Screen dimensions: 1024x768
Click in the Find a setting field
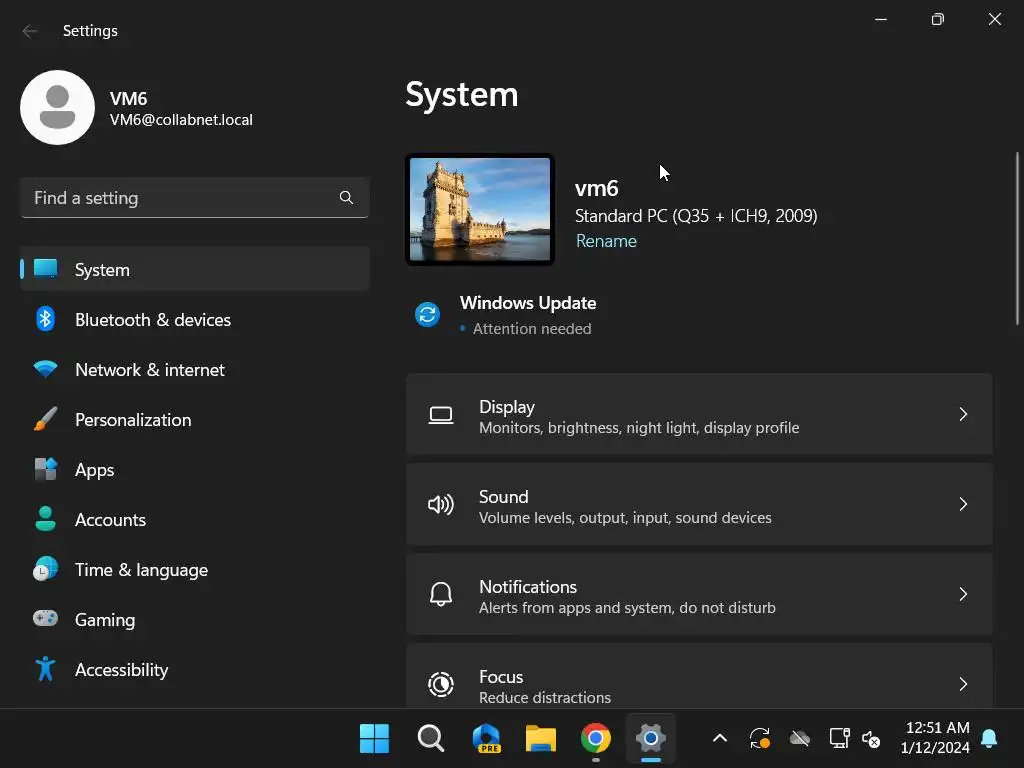coord(195,197)
